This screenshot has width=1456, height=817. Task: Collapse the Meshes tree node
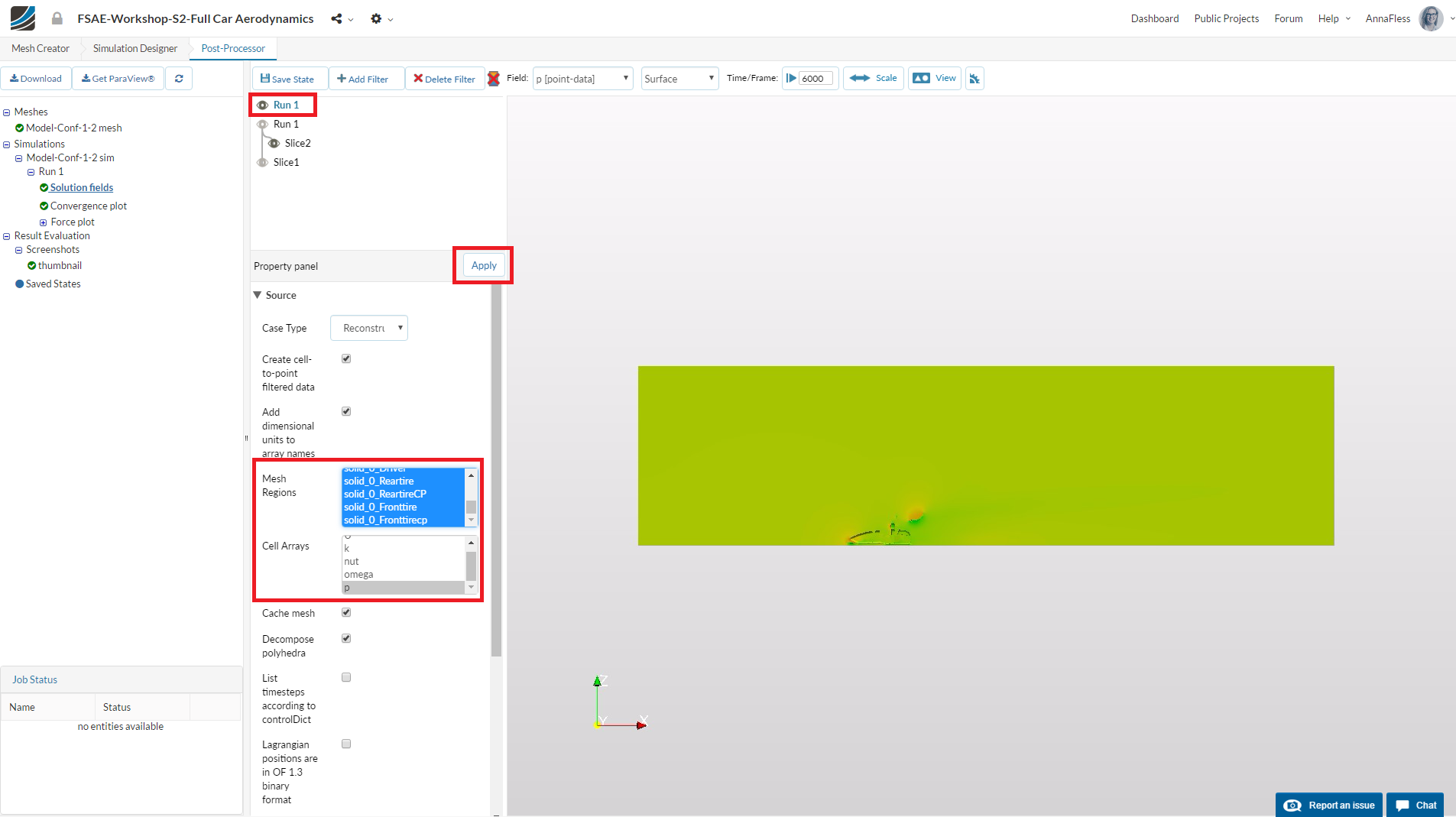[7, 112]
